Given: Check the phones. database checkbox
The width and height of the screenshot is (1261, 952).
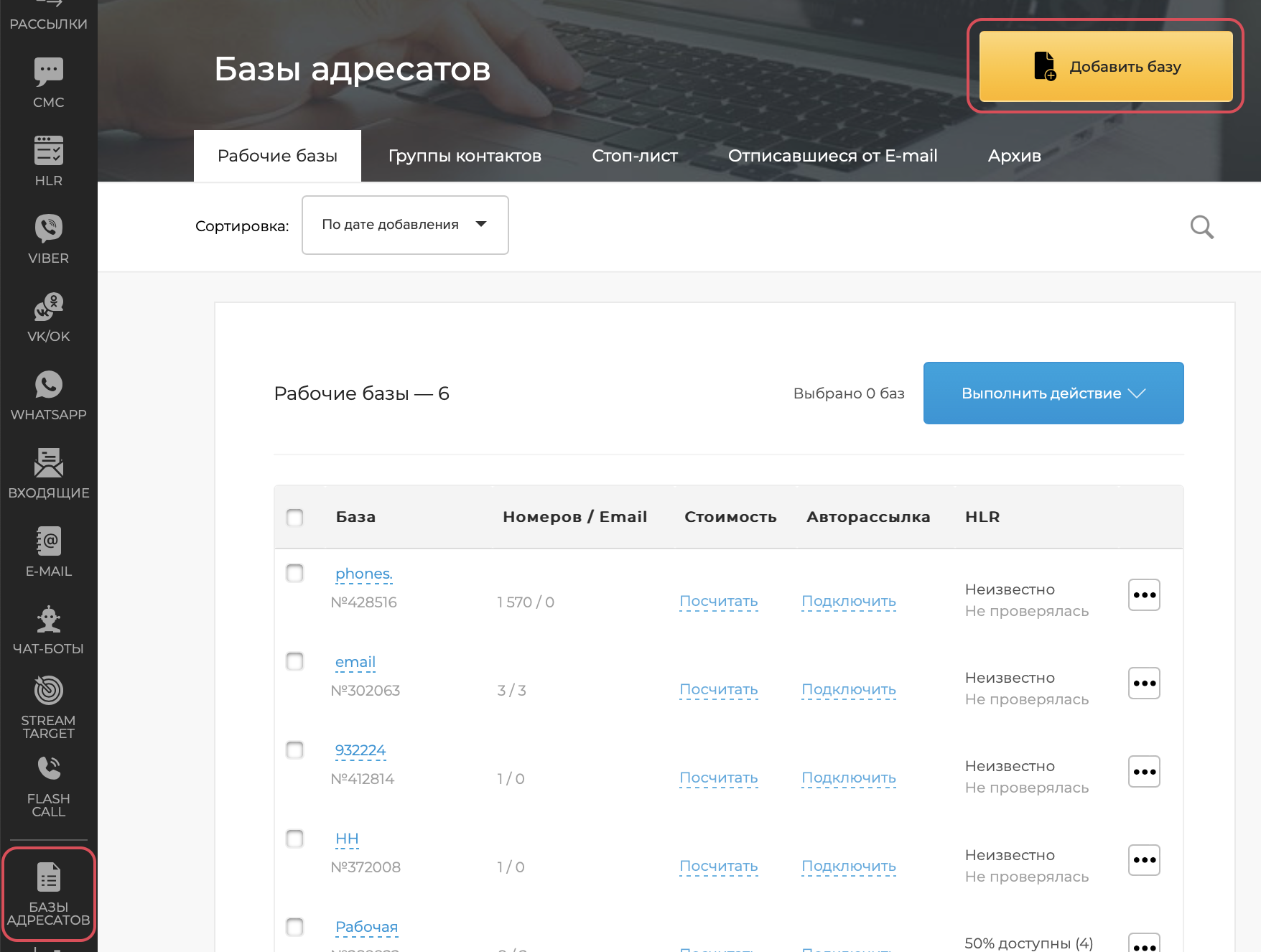Looking at the screenshot, I should pyautogui.click(x=294, y=573).
